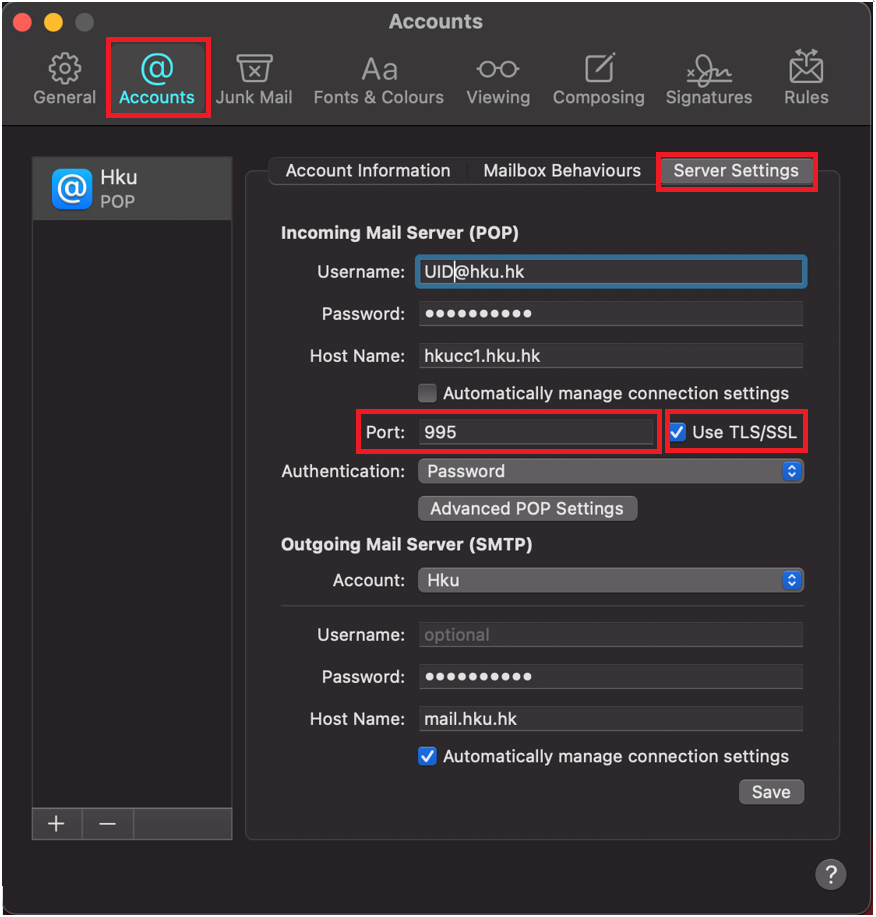Image resolution: width=876 pixels, height=917 pixels.
Task: Open the outgoing SMTP Account dropdown
Action: click(611, 580)
